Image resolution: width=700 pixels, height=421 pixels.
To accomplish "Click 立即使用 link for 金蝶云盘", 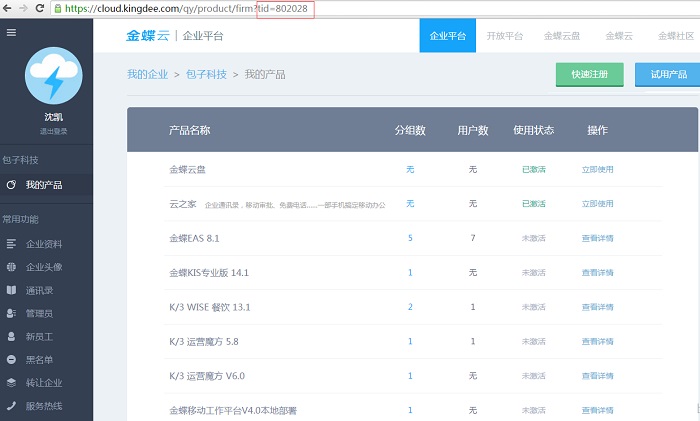I will [x=597, y=170].
